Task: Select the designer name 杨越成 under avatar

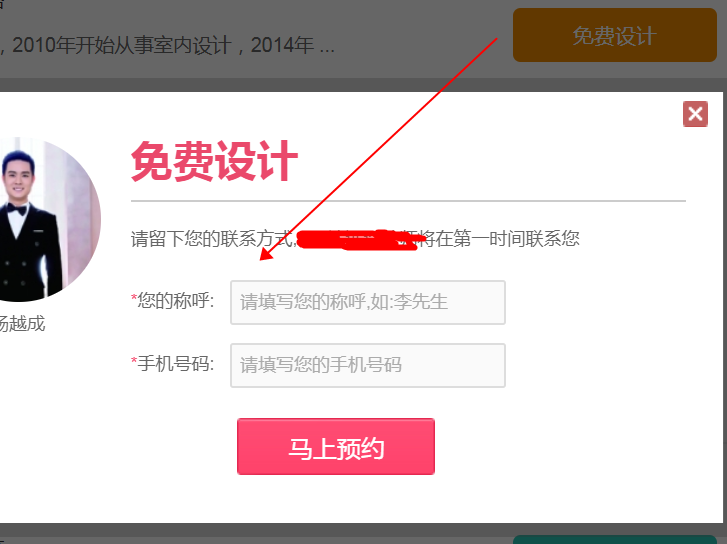Action: 22,324
